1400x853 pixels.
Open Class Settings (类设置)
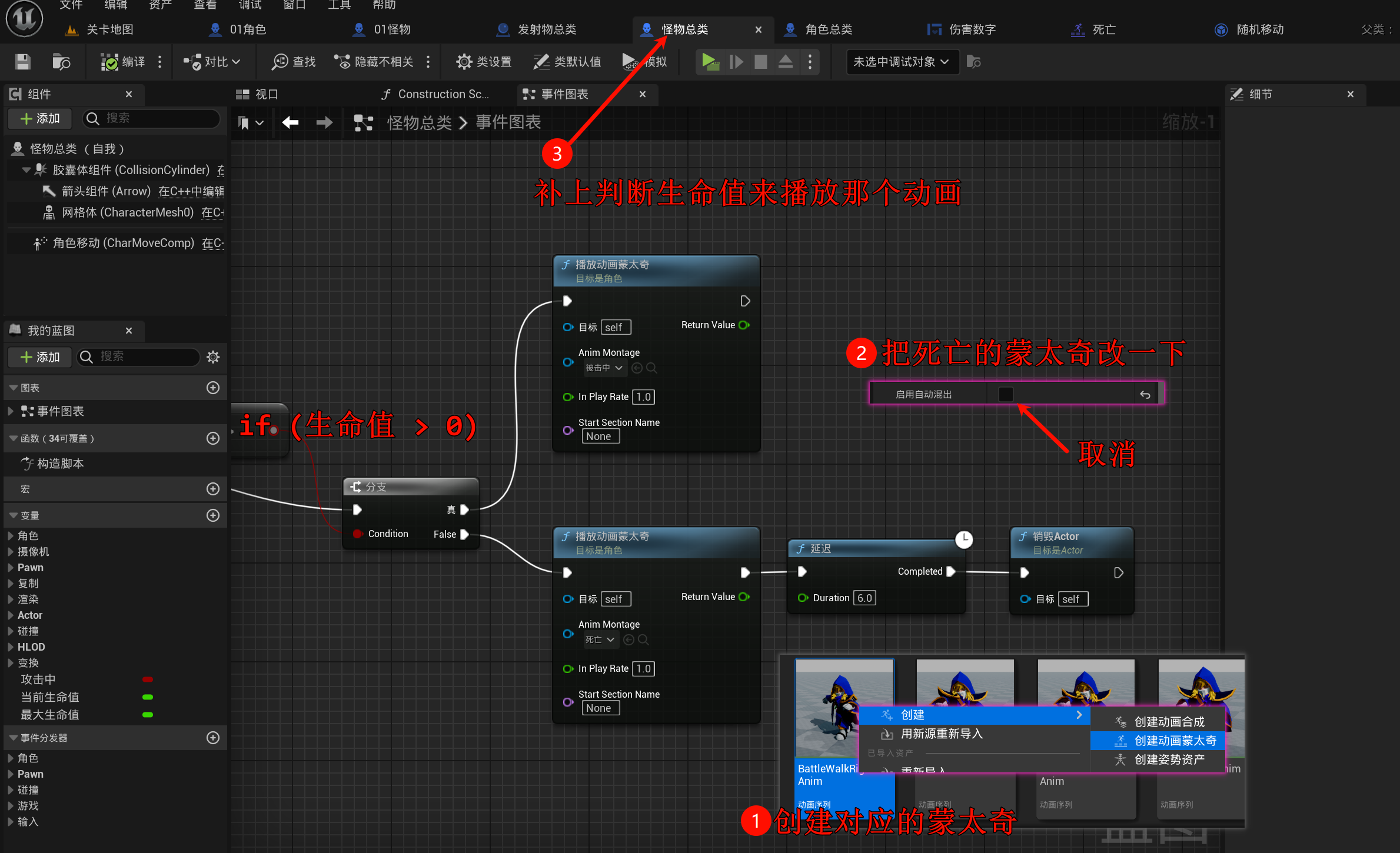[483, 62]
